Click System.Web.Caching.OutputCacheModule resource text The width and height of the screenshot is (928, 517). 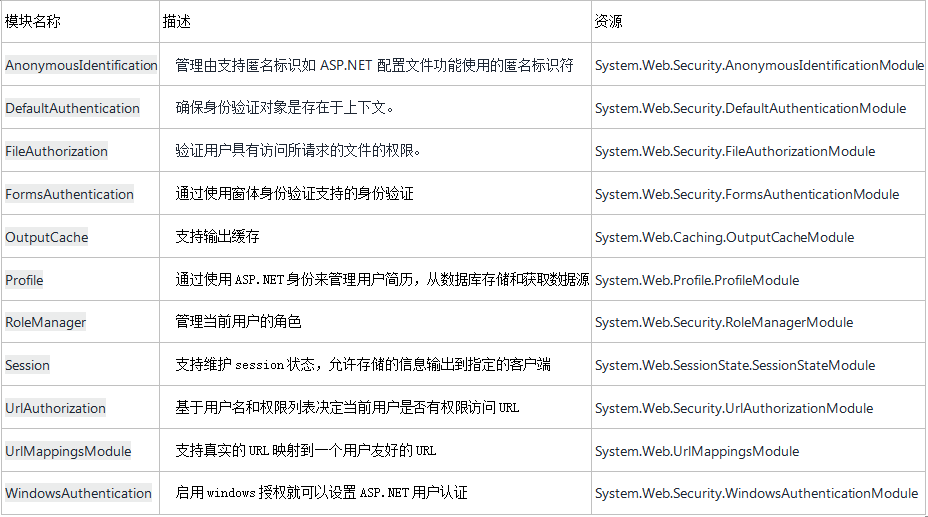tap(724, 237)
